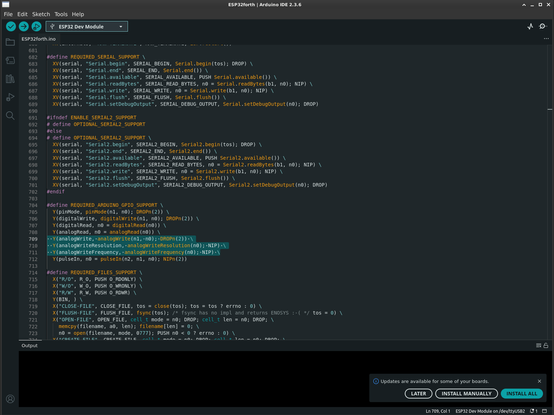This screenshot has height=415, width=554.
Task: Click ENABLE_SERIAL2_SUPPORT on the #ifndef line
Action: (x=103, y=117)
